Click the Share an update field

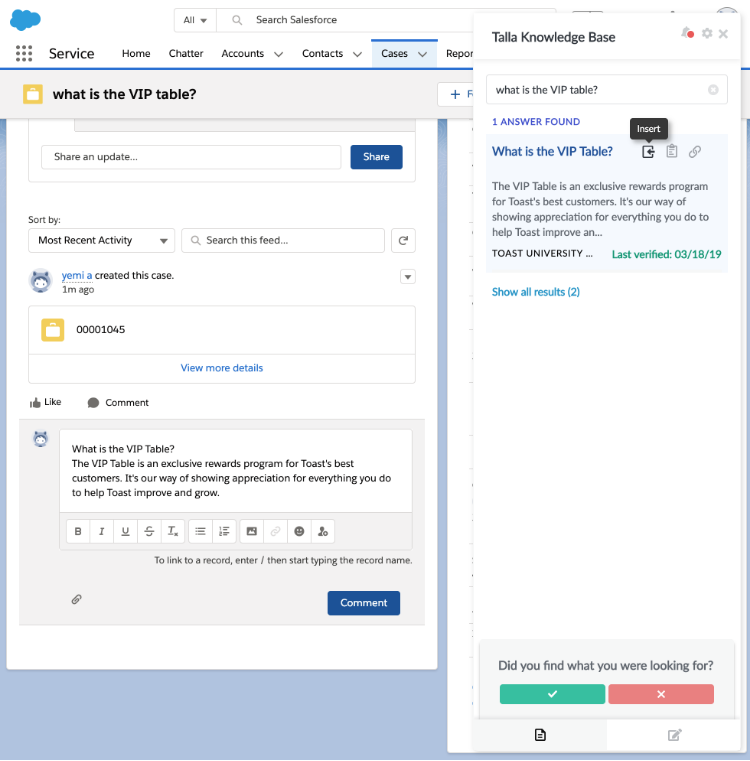tap(191, 157)
